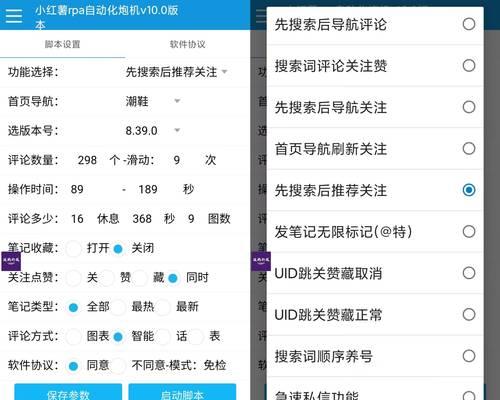Select 打开 for 笔记收藏
The image size is (500, 400).
[x=74, y=248]
